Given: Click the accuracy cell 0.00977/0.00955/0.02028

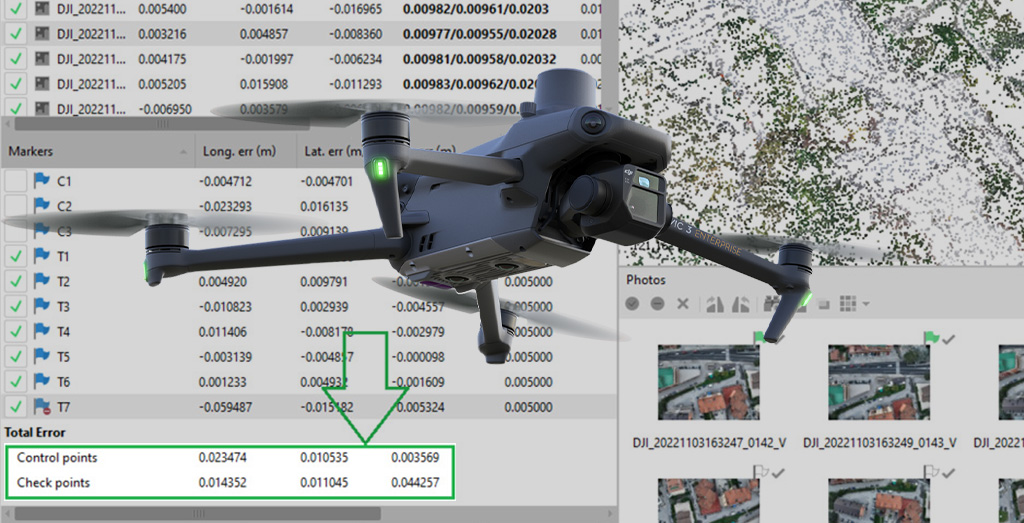Looking at the screenshot, I should [x=479, y=34].
